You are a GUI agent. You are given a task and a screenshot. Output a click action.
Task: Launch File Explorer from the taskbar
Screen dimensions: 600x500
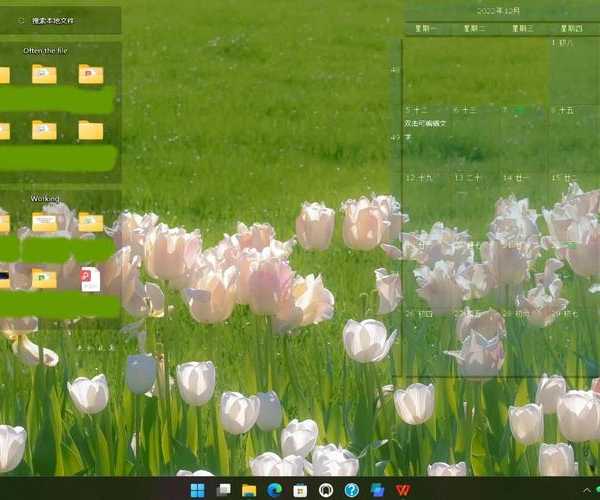coord(249,490)
